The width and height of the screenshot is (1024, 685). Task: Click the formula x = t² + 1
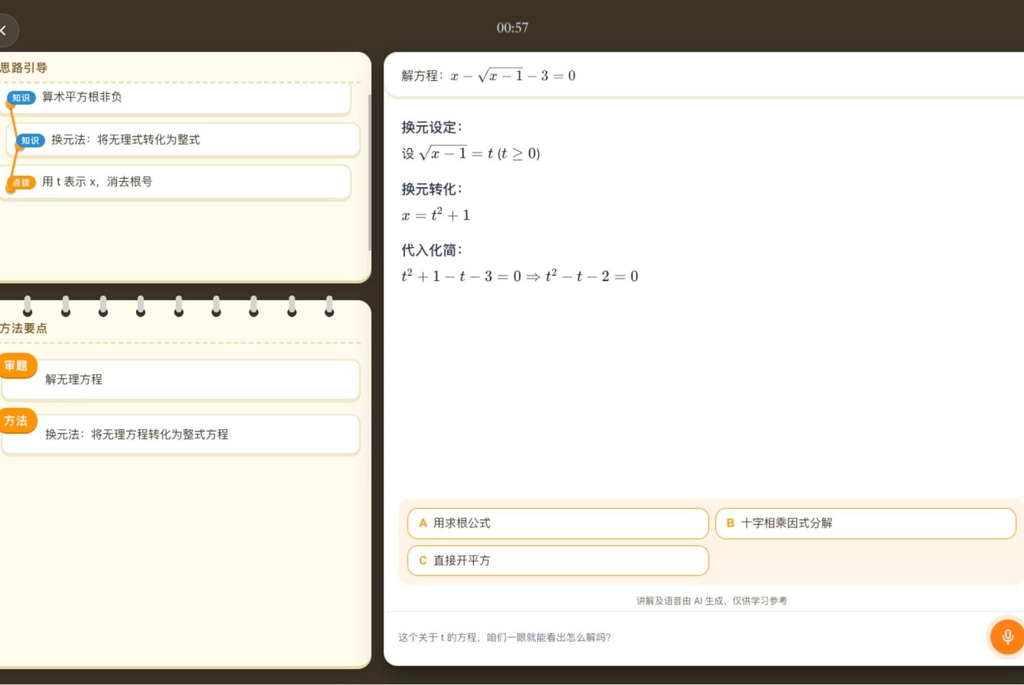(x=436, y=215)
